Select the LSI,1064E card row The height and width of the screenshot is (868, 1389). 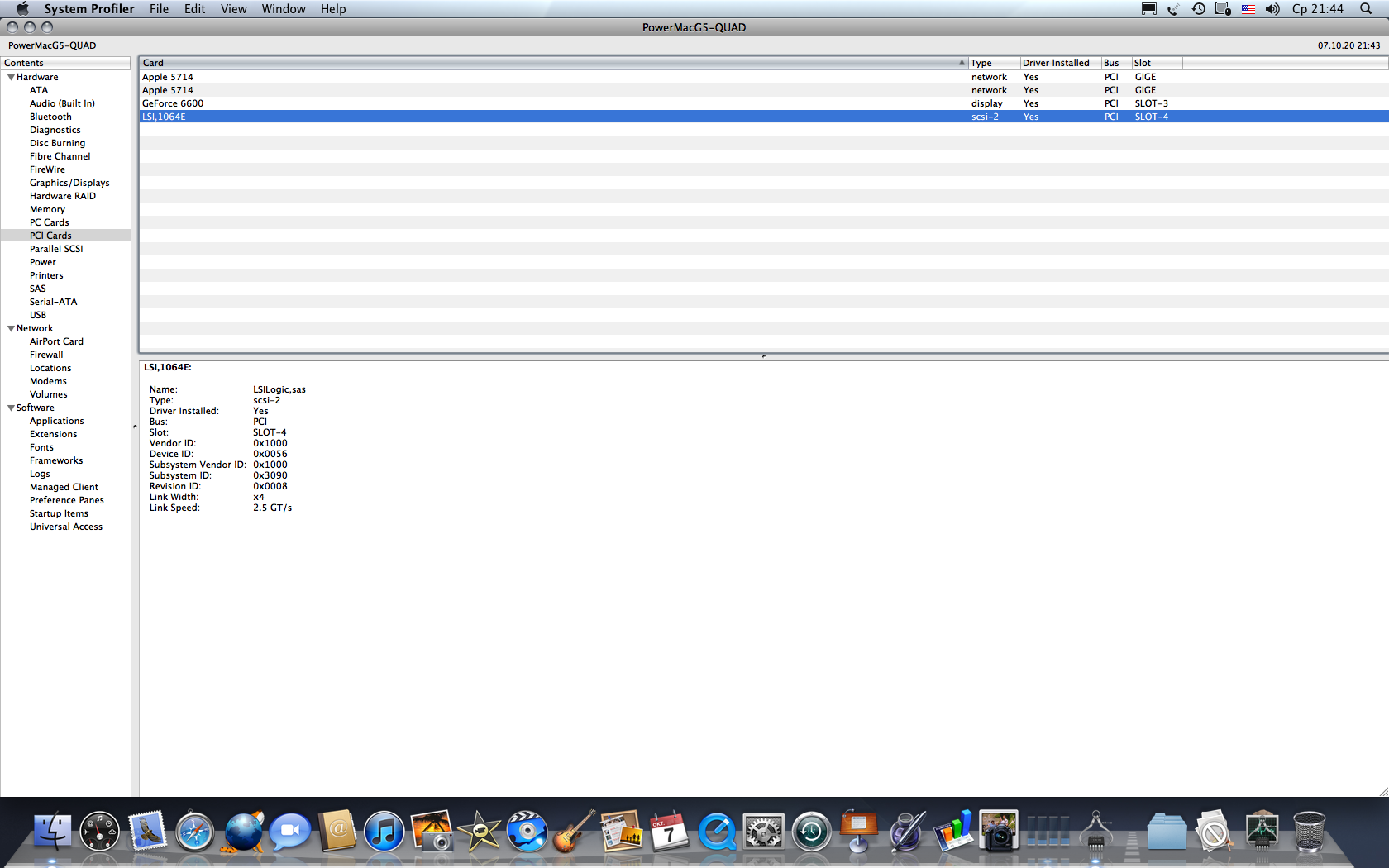[764, 117]
